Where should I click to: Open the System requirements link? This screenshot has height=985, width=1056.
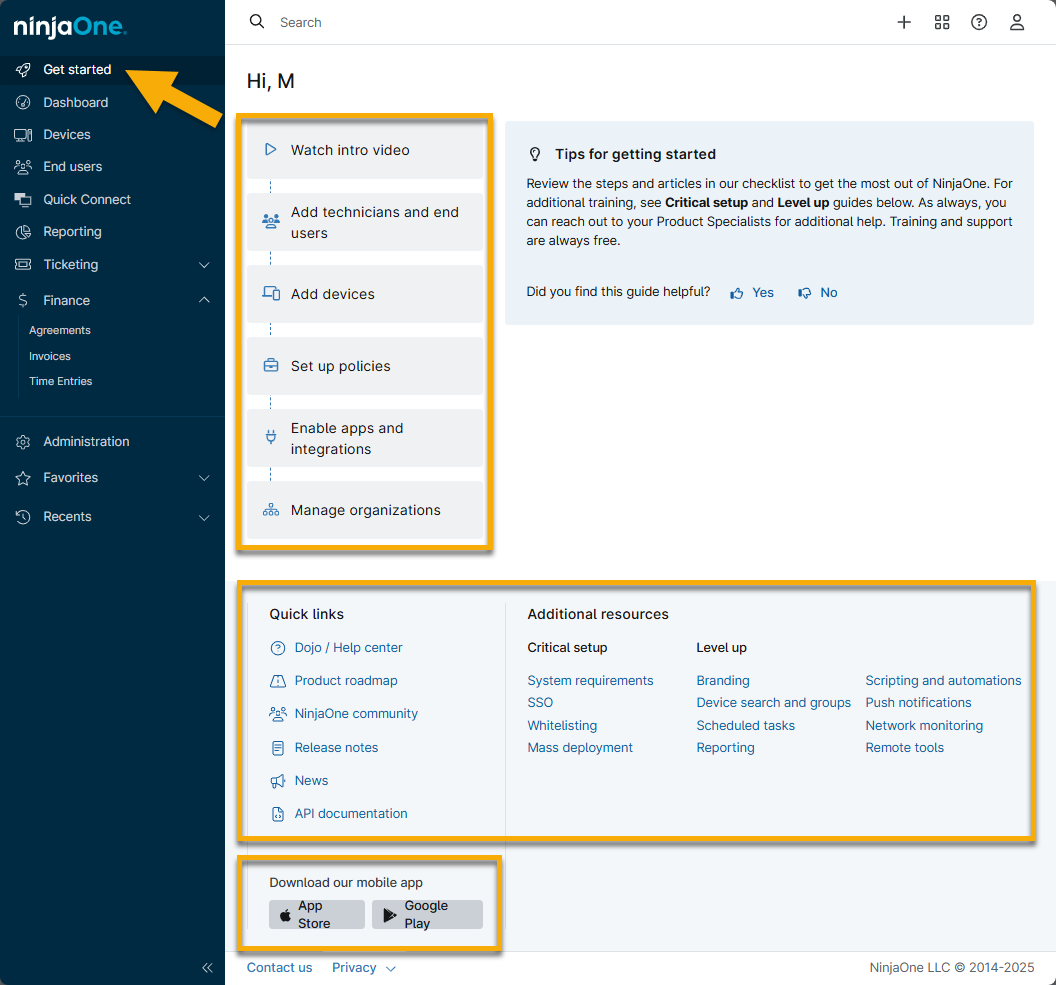590,680
